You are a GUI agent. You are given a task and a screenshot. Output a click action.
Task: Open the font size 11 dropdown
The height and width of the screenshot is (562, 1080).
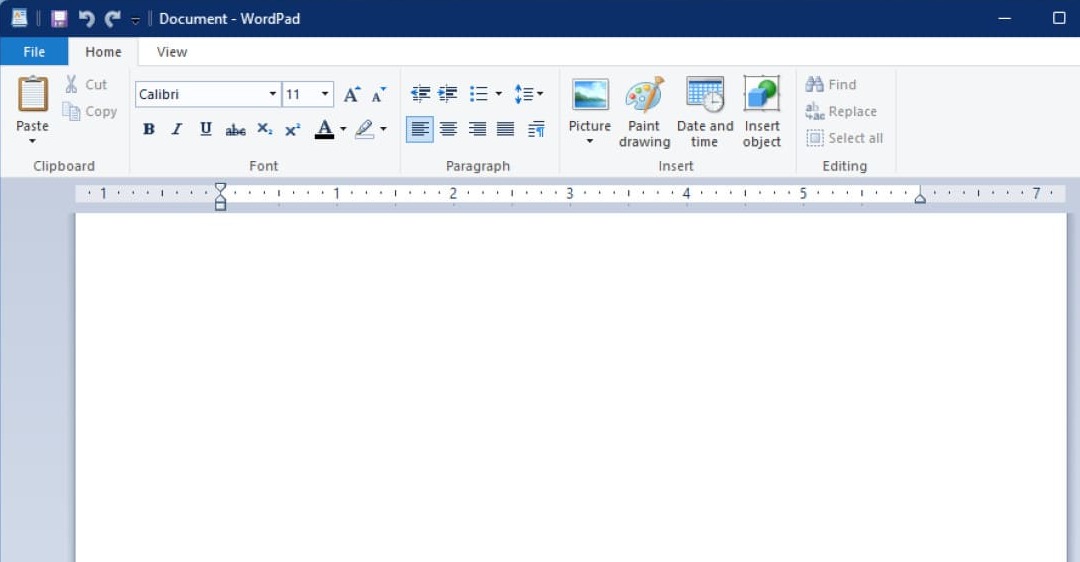[x=324, y=94]
